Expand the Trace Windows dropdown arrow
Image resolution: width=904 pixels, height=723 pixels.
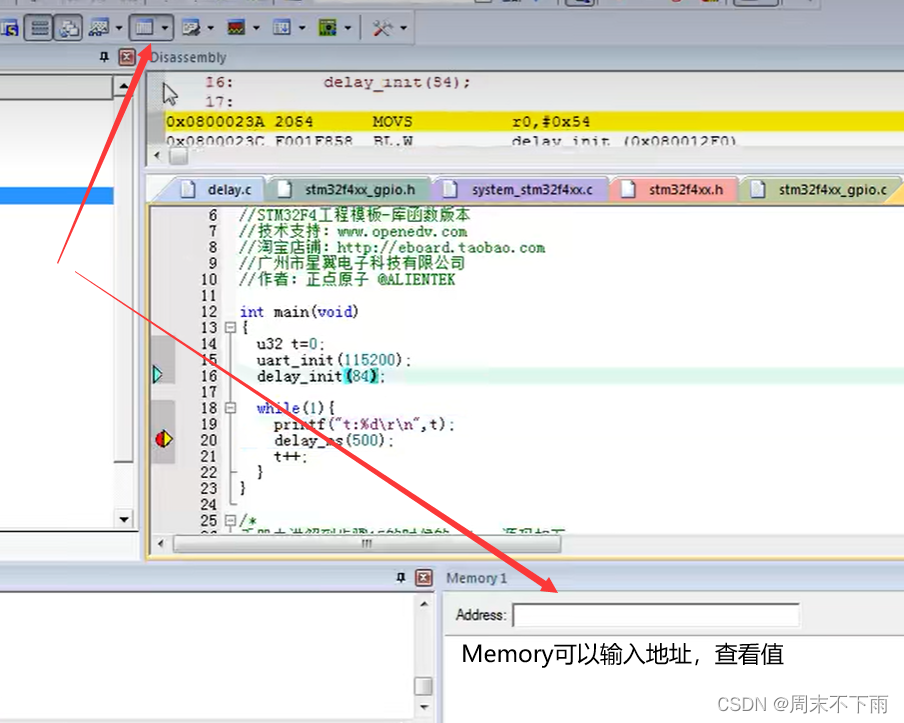click(302, 28)
